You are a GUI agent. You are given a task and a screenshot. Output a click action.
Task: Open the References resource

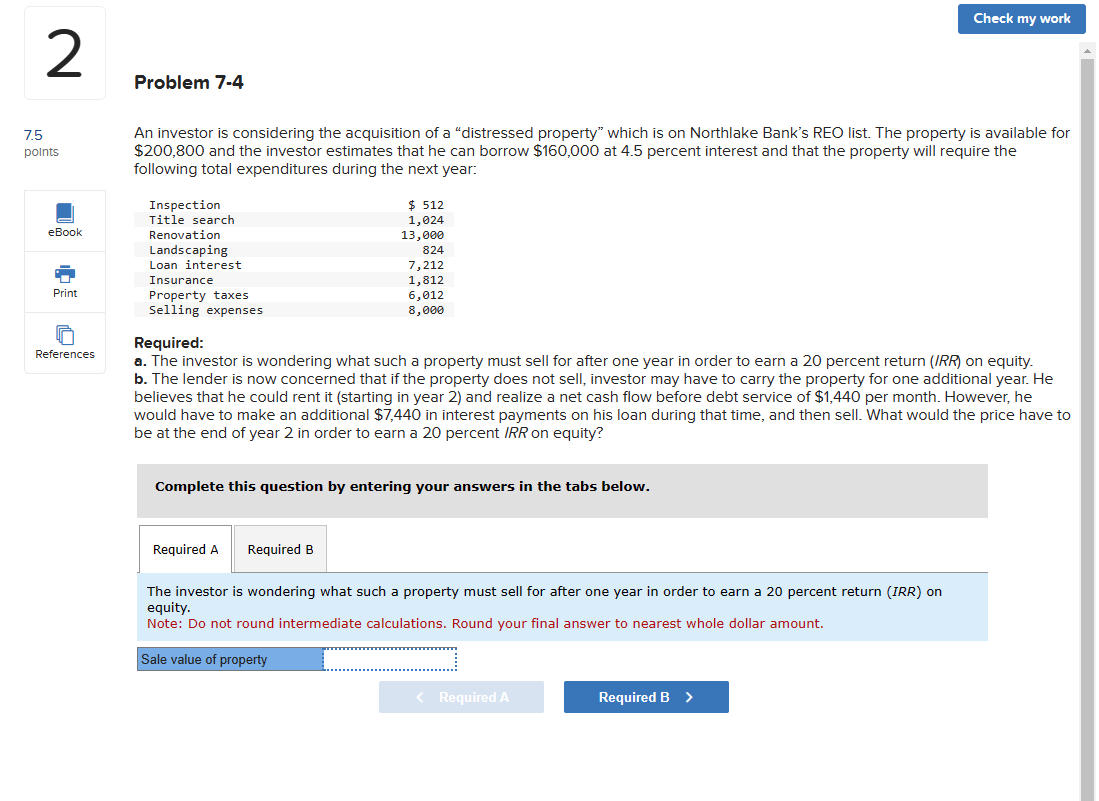64,343
